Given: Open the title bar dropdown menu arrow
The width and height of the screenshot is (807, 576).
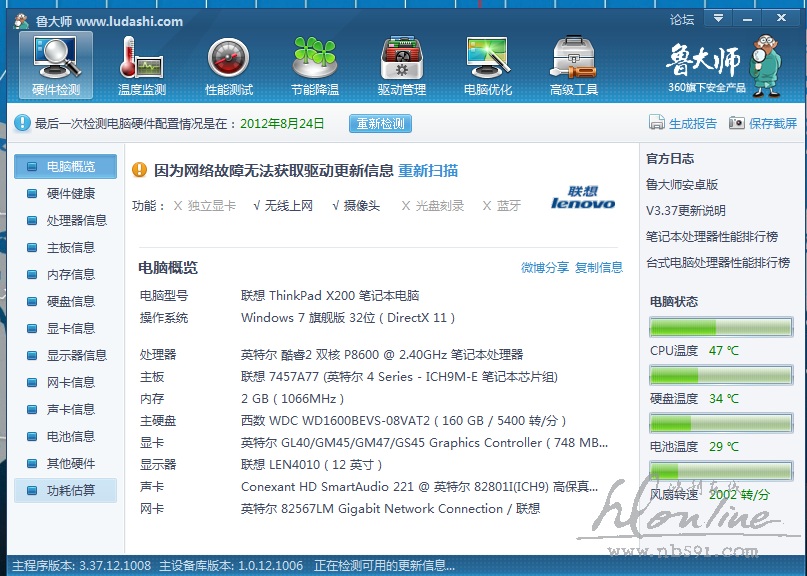Looking at the screenshot, I should coord(717,19).
